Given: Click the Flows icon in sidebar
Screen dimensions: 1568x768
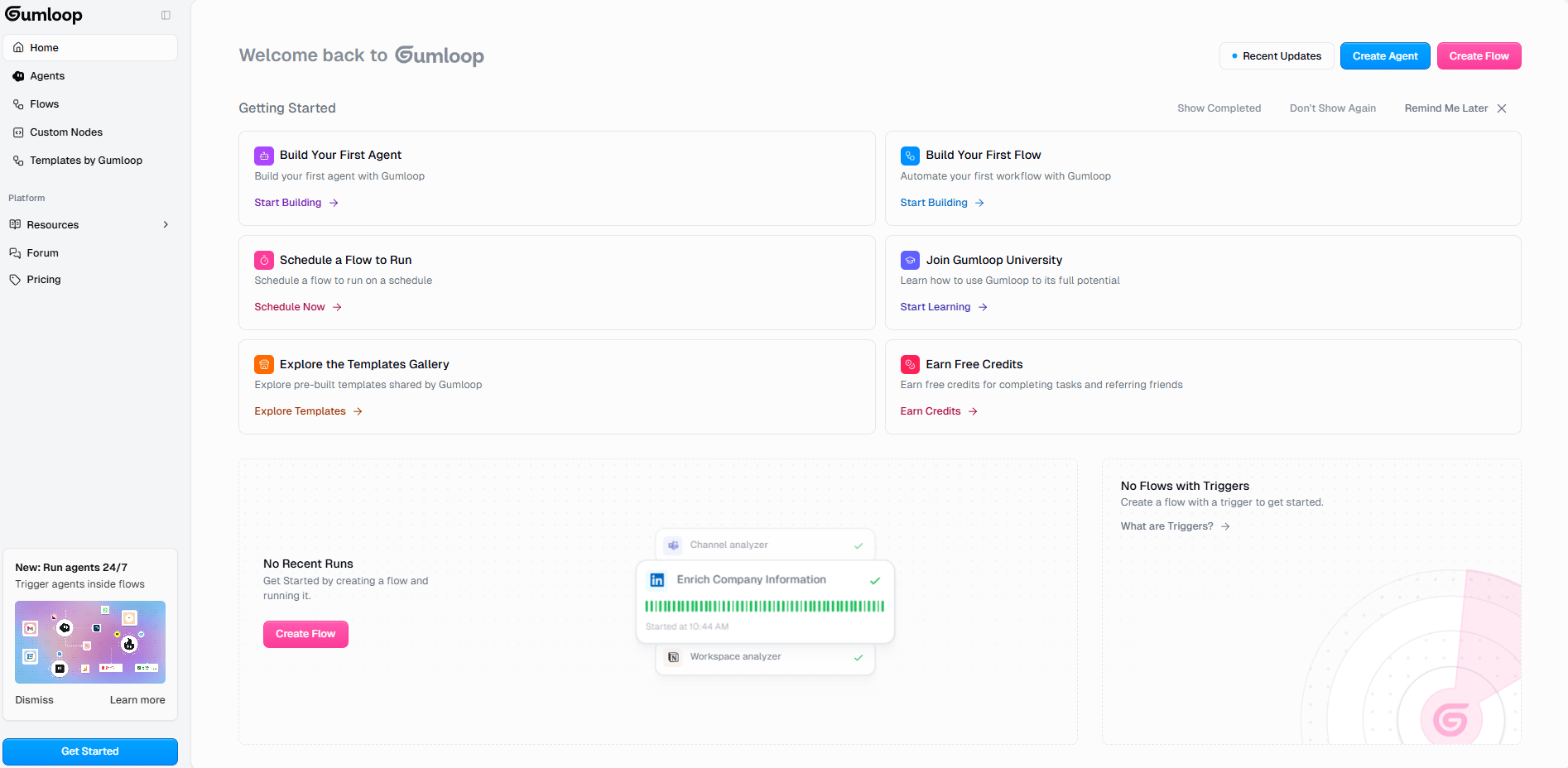Looking at the screenshot, I should pyautogui.click(x=18, y=104).
